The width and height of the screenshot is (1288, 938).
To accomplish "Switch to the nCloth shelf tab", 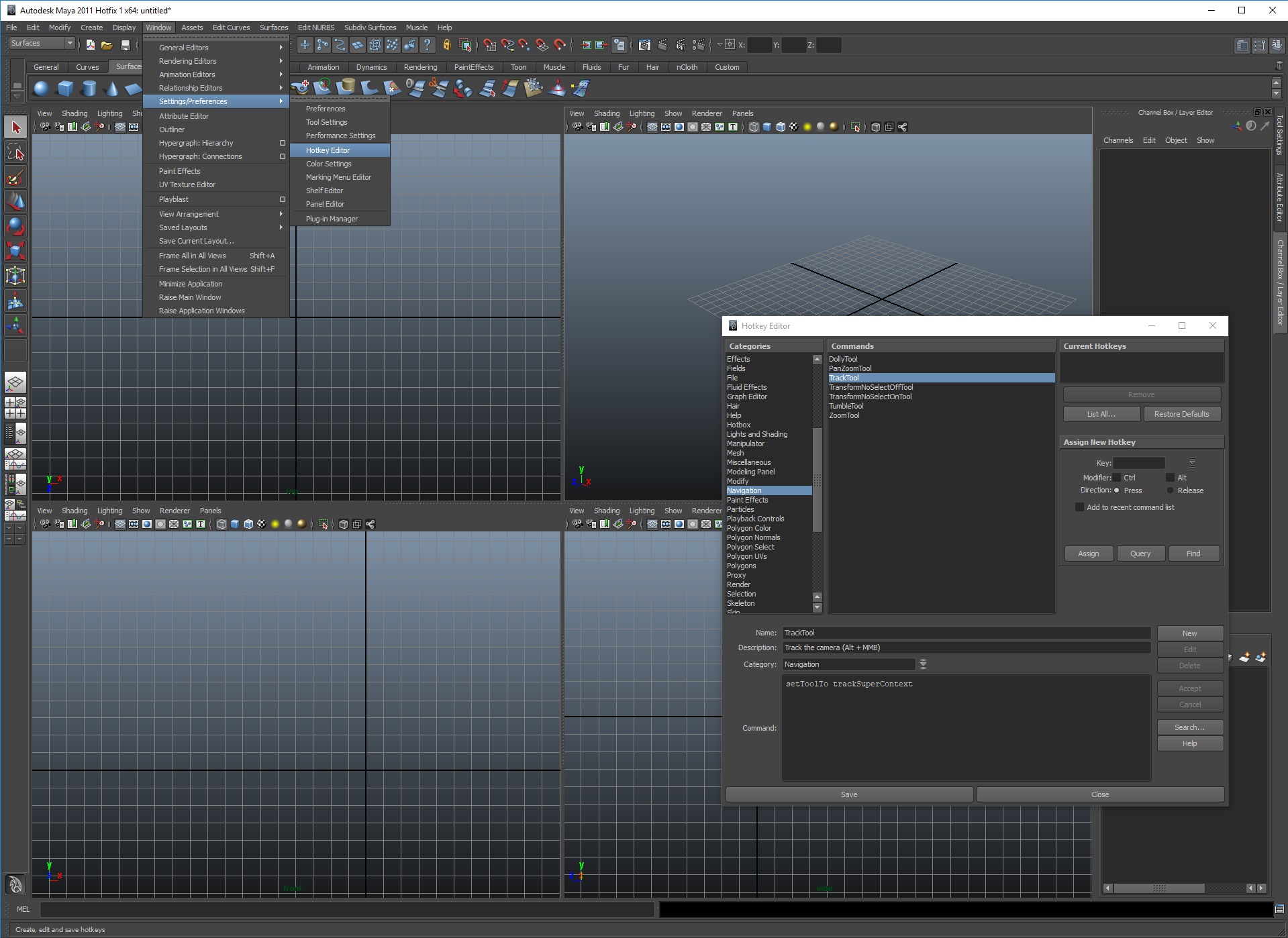I will [687, 67].
